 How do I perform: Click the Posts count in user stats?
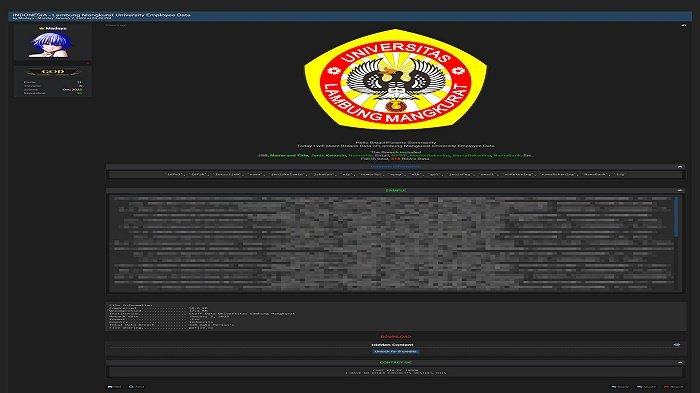point(79,83)
